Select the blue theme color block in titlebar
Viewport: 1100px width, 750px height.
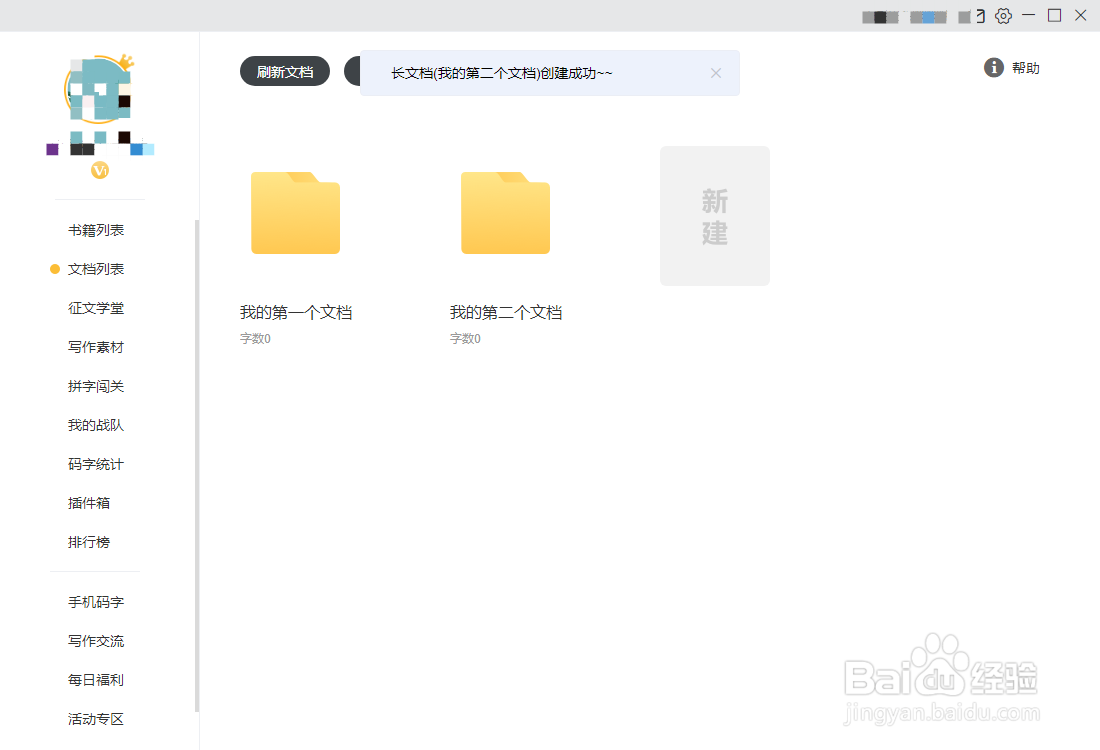click(x=926, y=16)
